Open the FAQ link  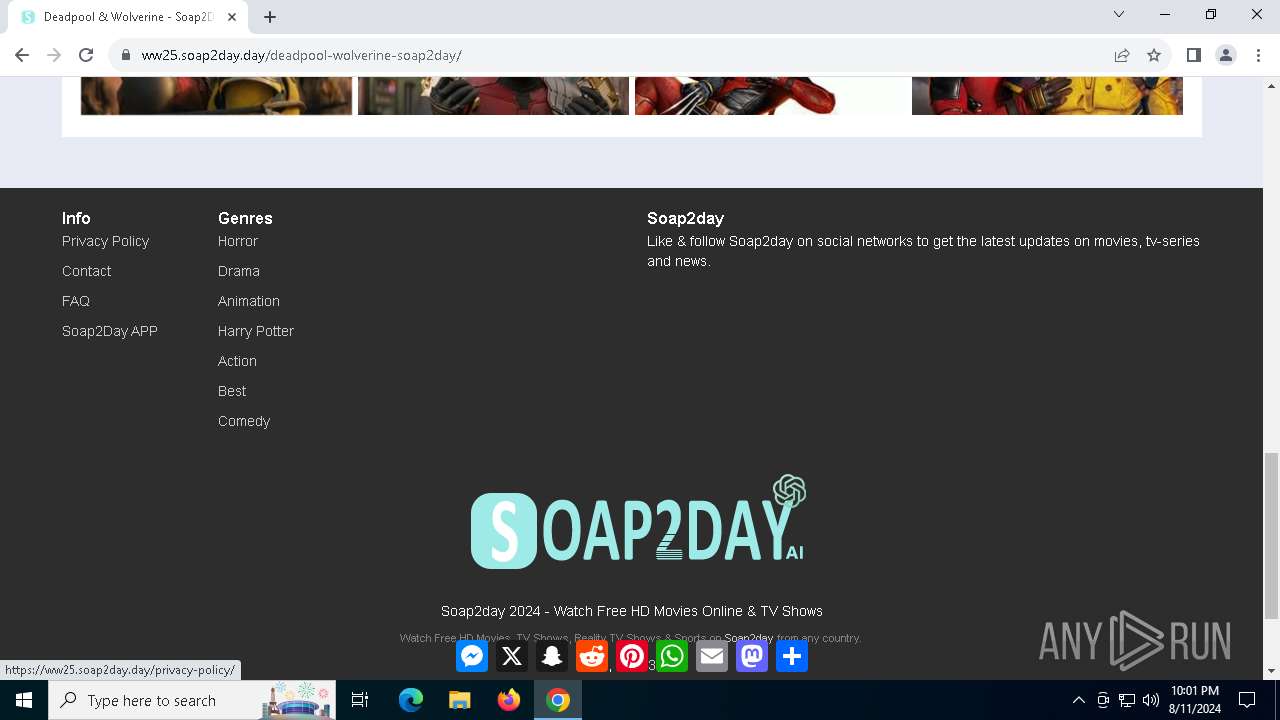click(x=76, y=301)
